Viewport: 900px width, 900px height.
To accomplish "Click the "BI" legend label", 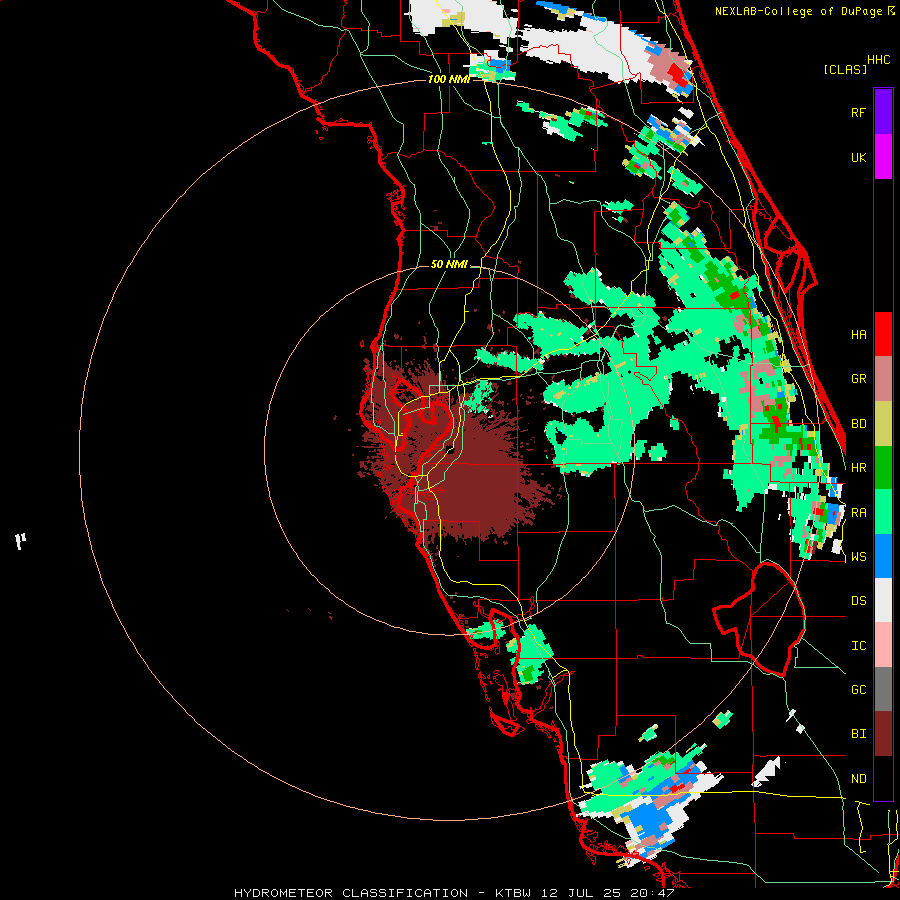I will point(858,734).
